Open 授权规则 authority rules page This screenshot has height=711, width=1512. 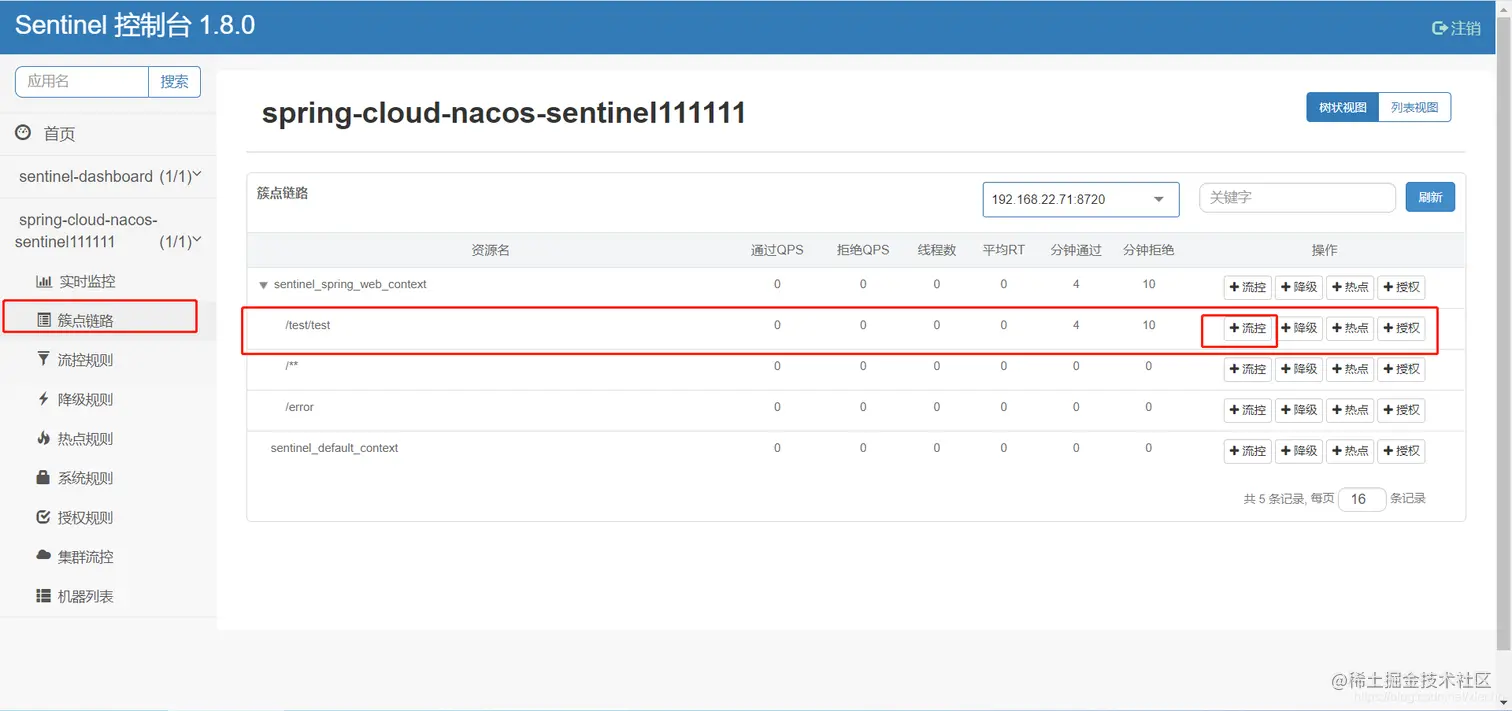(85, 518)
